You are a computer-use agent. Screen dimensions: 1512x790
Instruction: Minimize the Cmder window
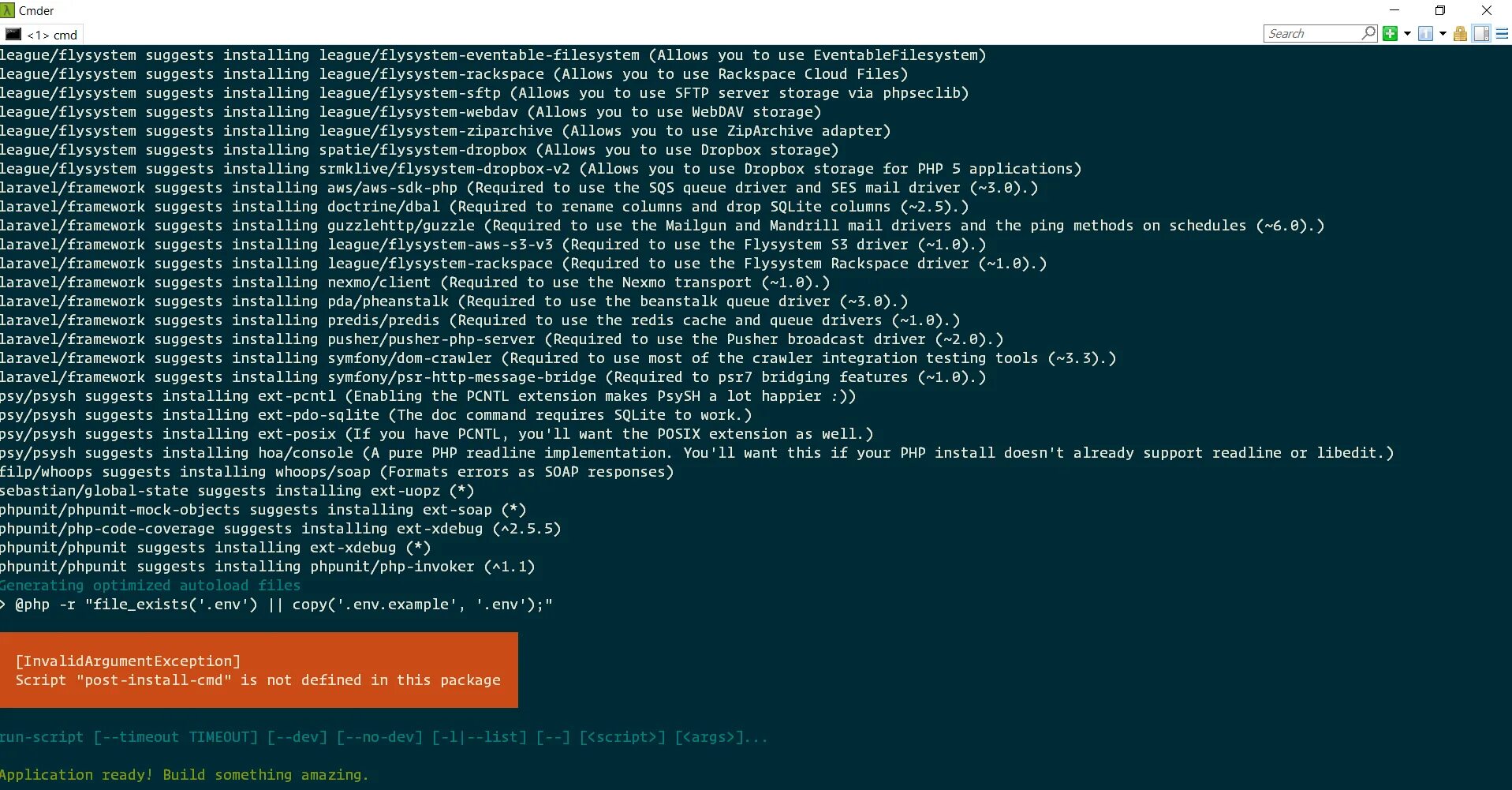[x=1394, y=10]
